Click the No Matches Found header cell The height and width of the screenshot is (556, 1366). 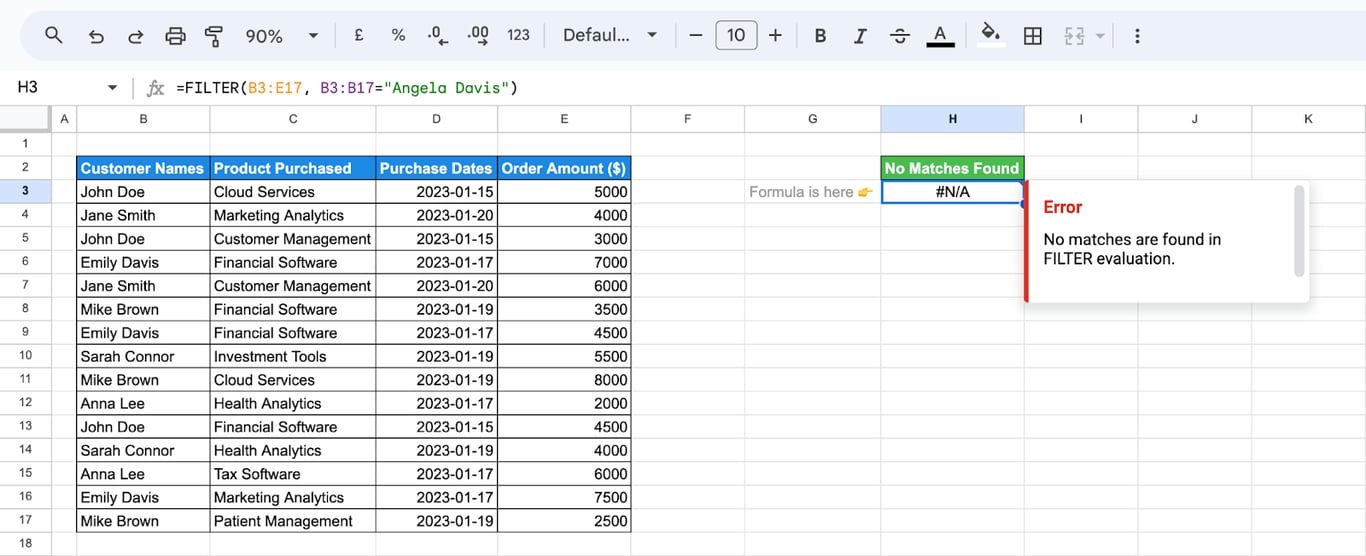(952, 168)
